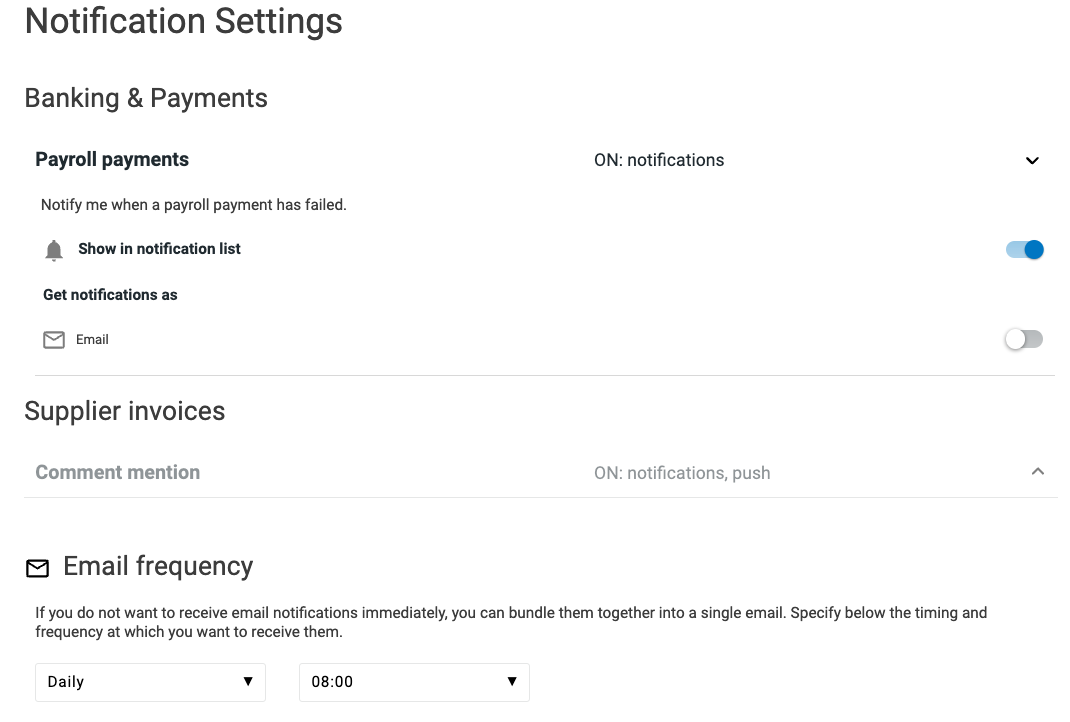Click the chevron on the Payroll payments row
Image resolution: width=1070 pixels, height=722 pixels.
pyautogui.click(x=1033, y=160)
